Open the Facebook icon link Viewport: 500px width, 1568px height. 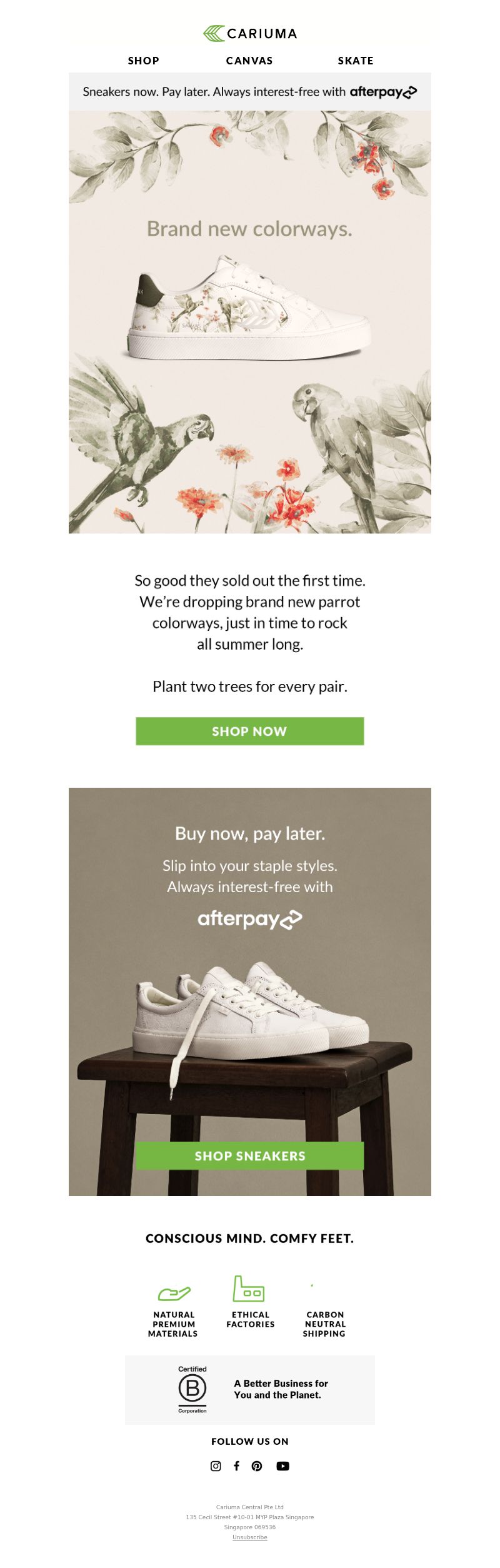click(x=236, y=1466)
